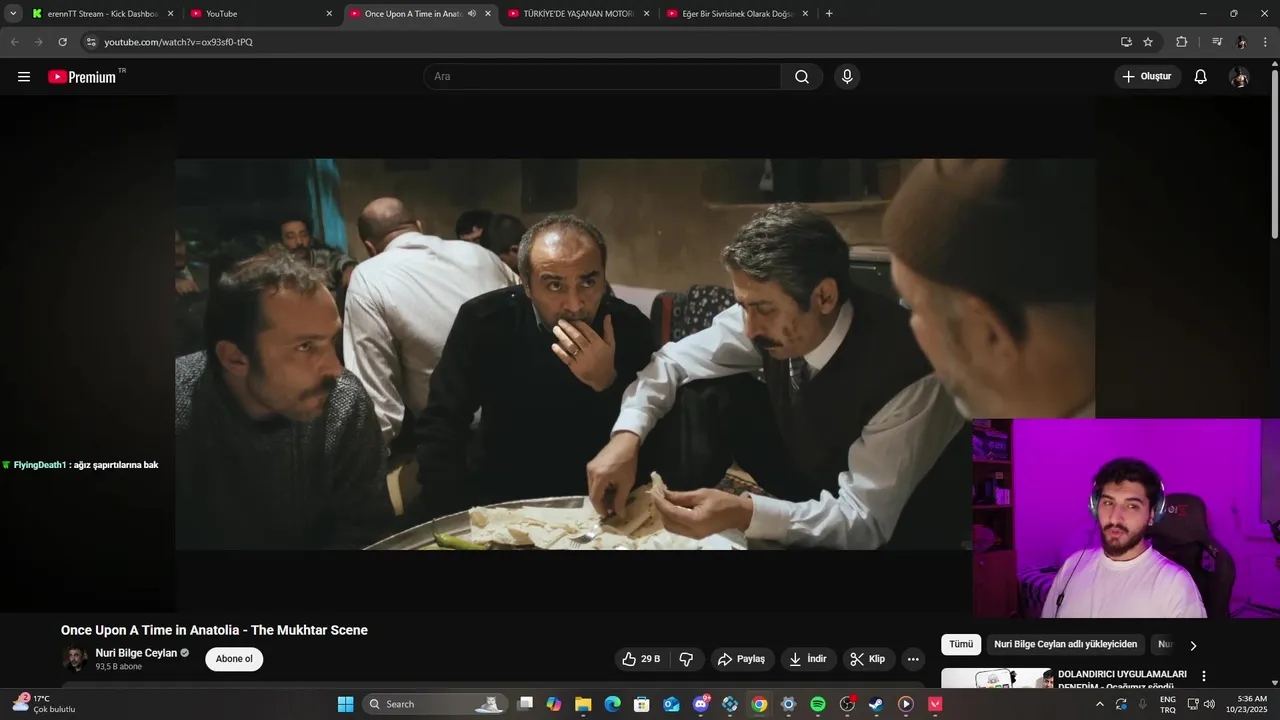This screenshot has width=1280, height=720.
Task: Reload the current page
Action: [62, 42]
